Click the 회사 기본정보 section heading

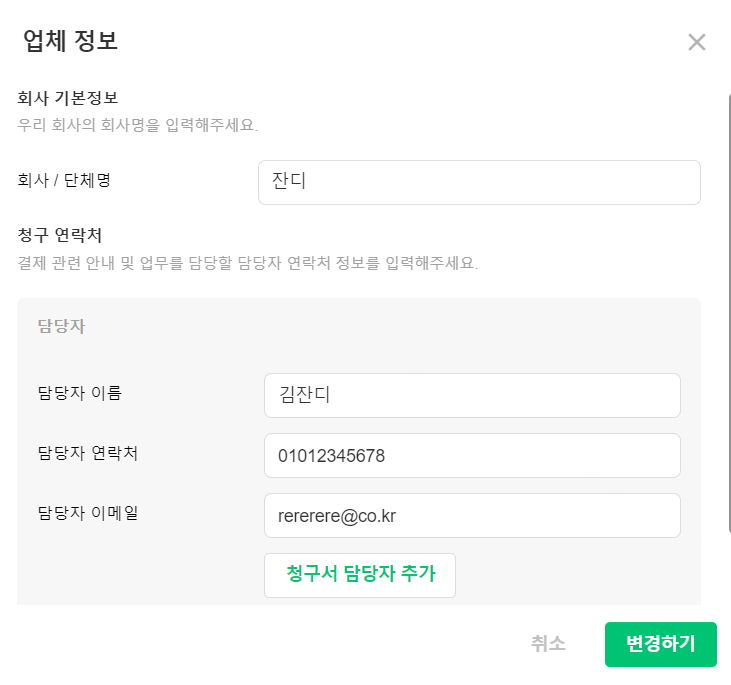[68, 98]
